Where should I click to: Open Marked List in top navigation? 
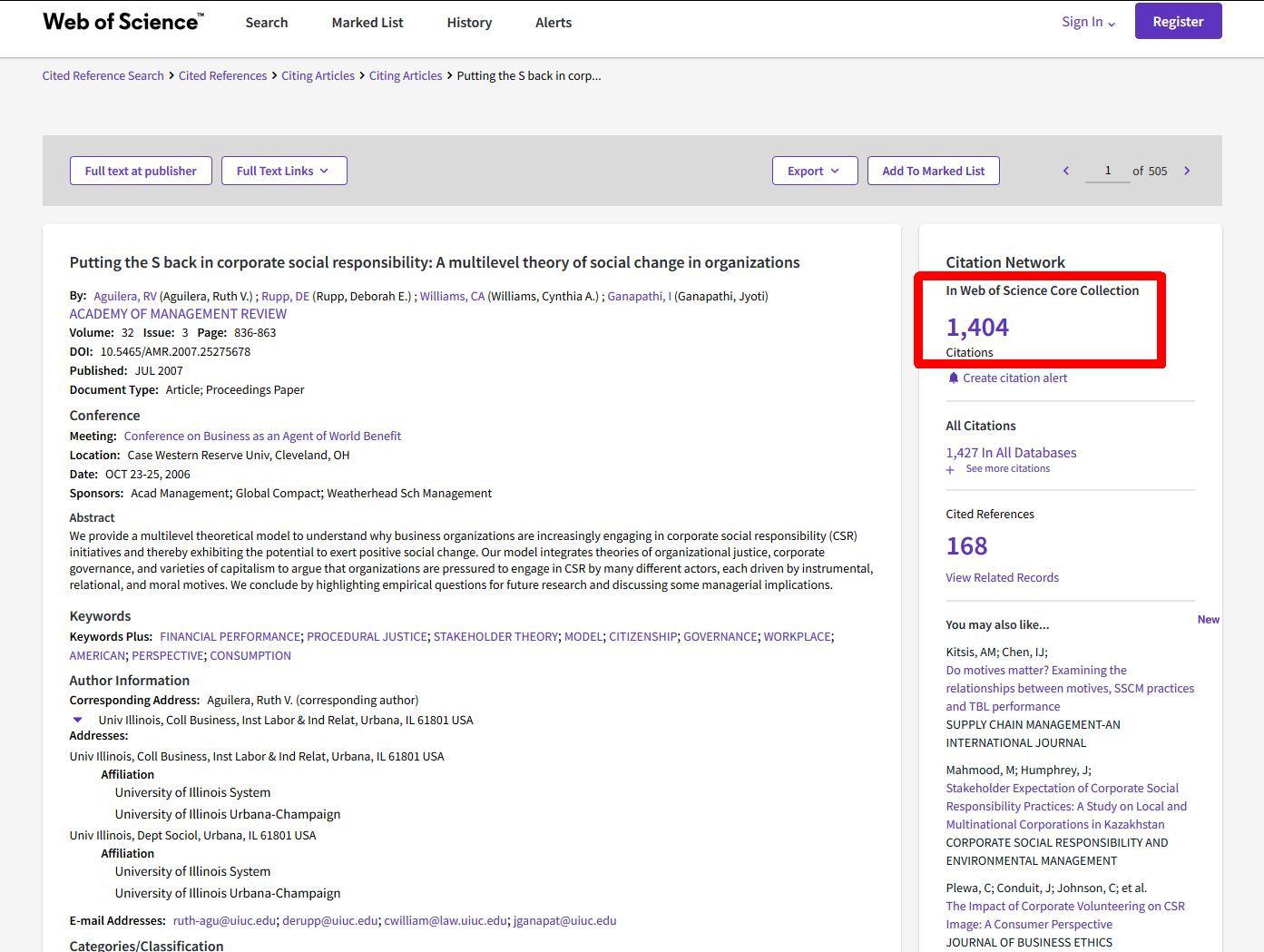click(367, 23)
